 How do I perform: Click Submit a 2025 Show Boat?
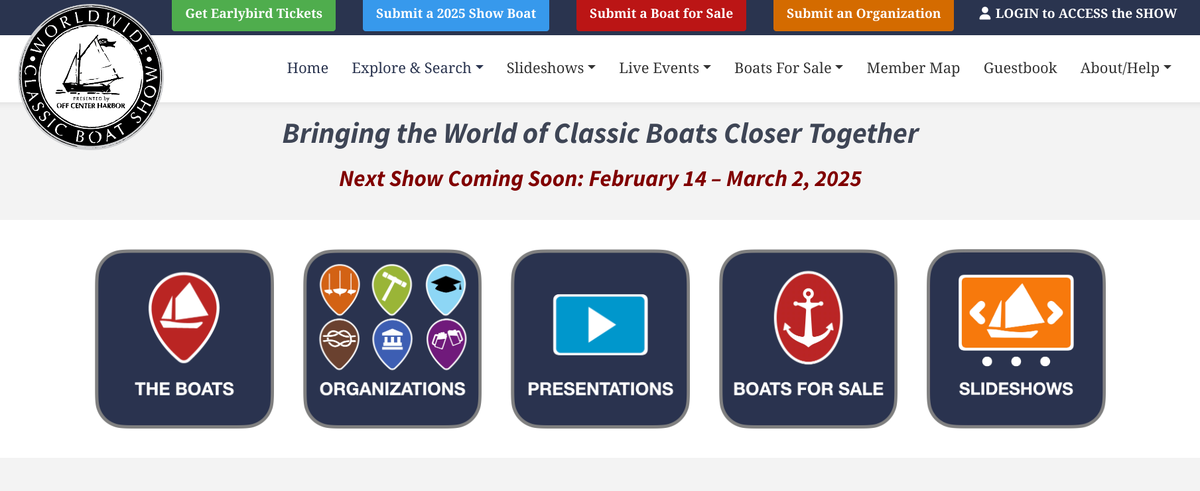click(456, 14)
